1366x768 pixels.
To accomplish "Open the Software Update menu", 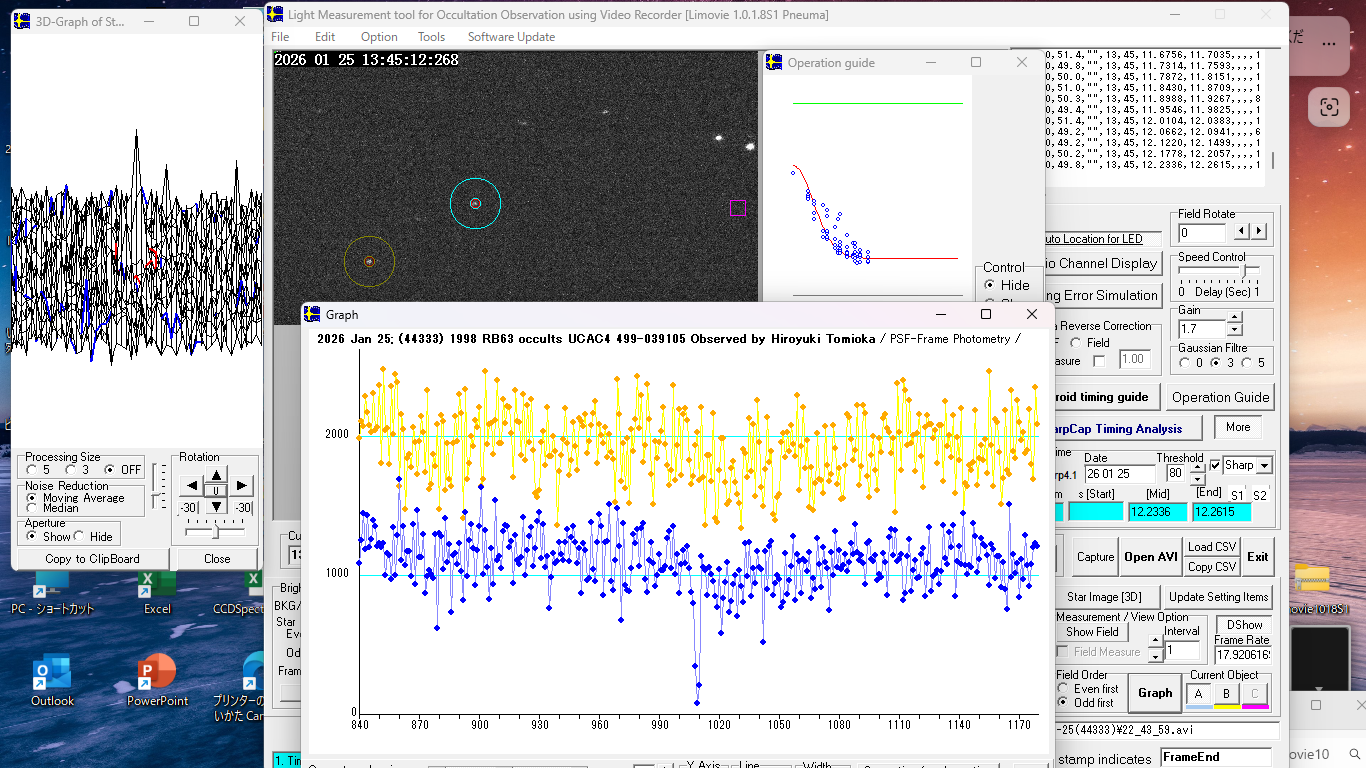I will (511, 37).
